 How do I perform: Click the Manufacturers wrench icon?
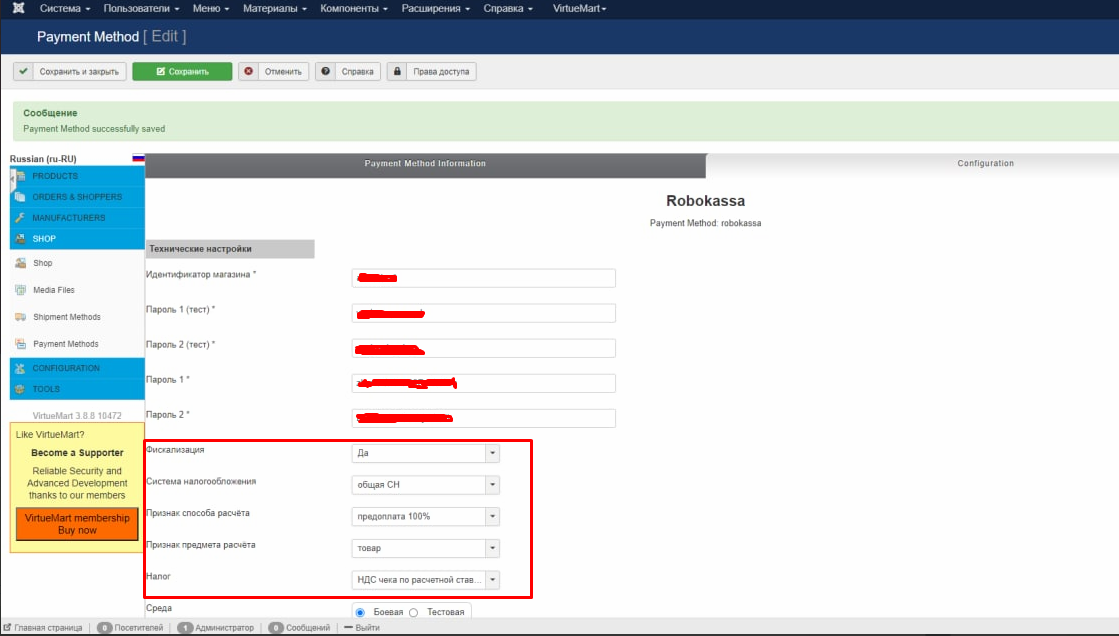pyautogui.click(x=20, y=218)
